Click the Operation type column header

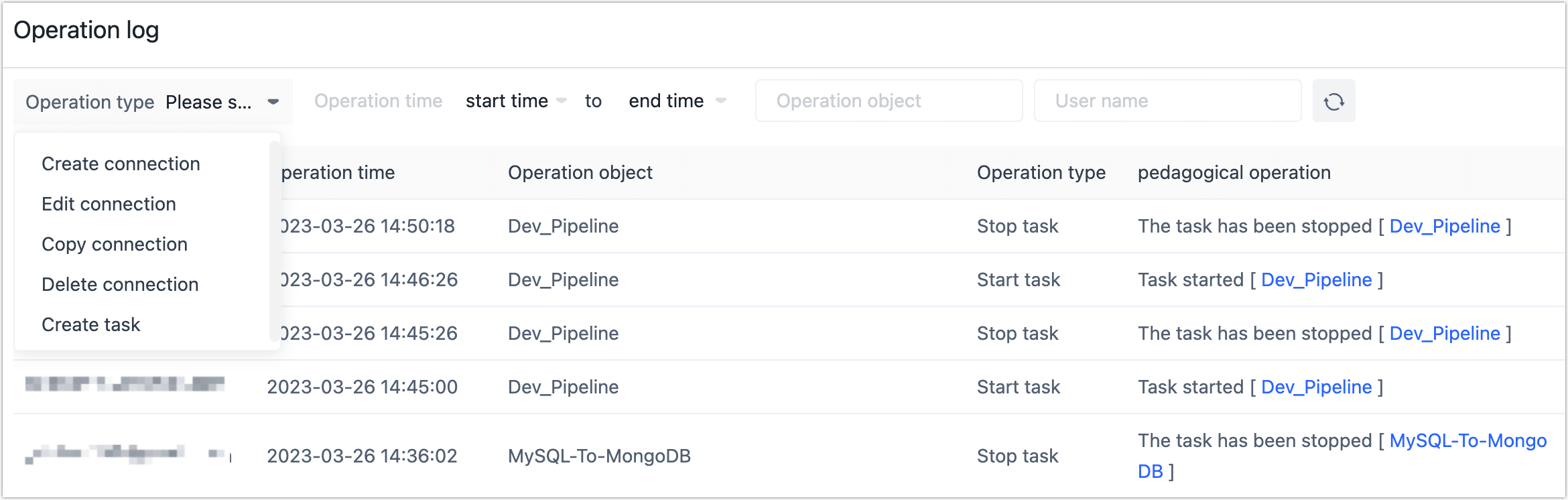click(x=1041, y=173)
